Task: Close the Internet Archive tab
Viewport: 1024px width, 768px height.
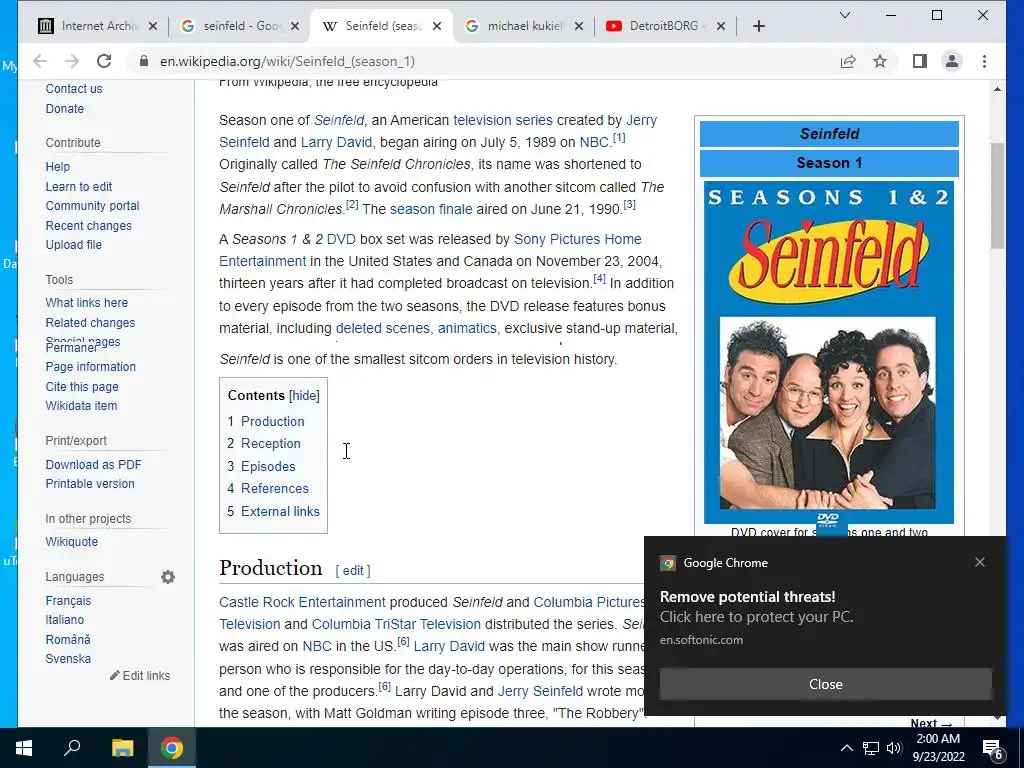Action: tap(153, 26)
